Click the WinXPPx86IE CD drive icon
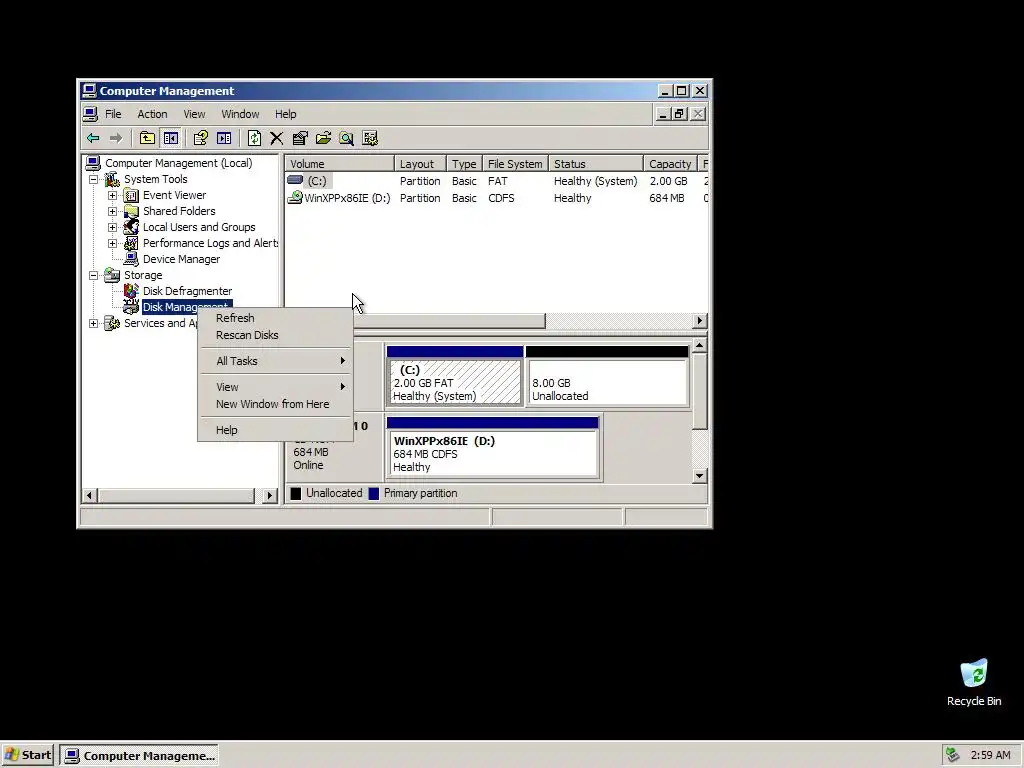 click(295, 197)
